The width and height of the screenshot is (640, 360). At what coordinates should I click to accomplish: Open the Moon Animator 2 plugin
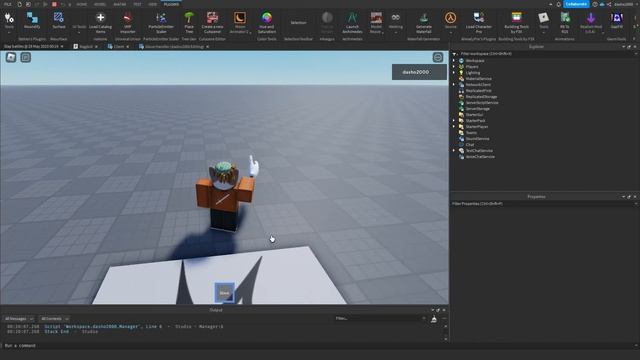point(240,22)
